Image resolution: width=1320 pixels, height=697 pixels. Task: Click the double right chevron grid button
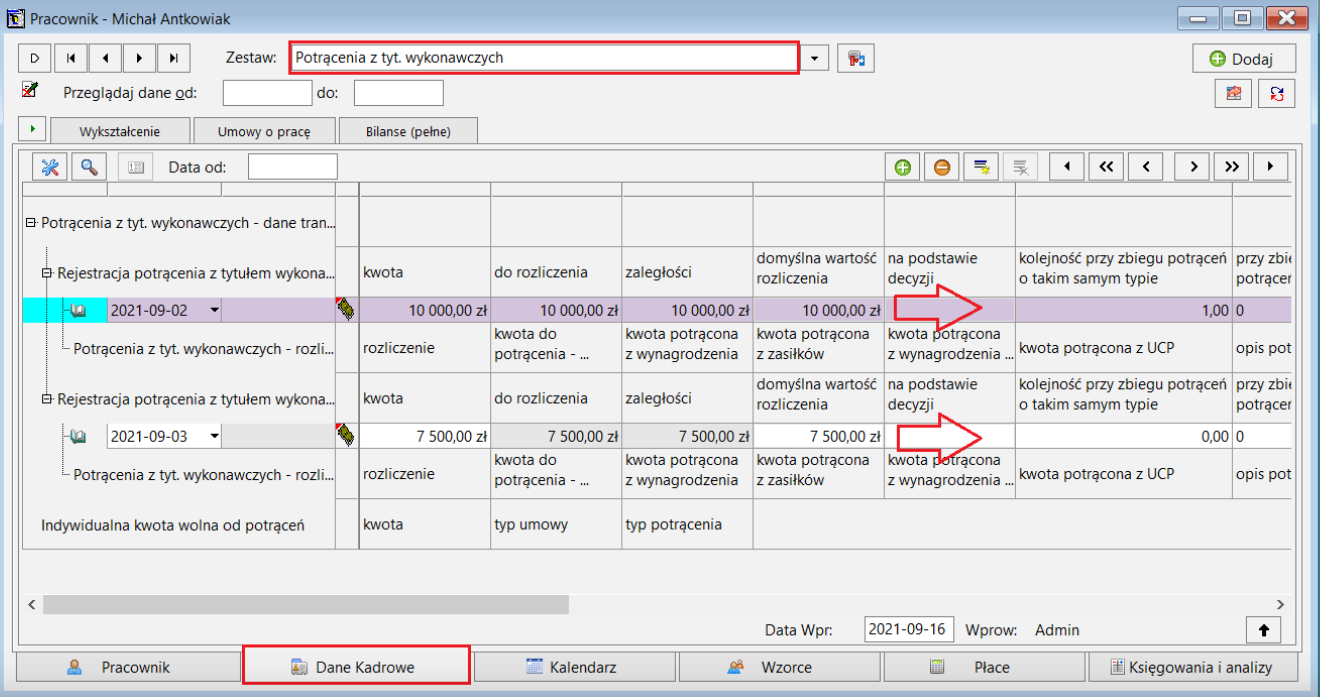pyautogui.click(x=1232, y=167)
